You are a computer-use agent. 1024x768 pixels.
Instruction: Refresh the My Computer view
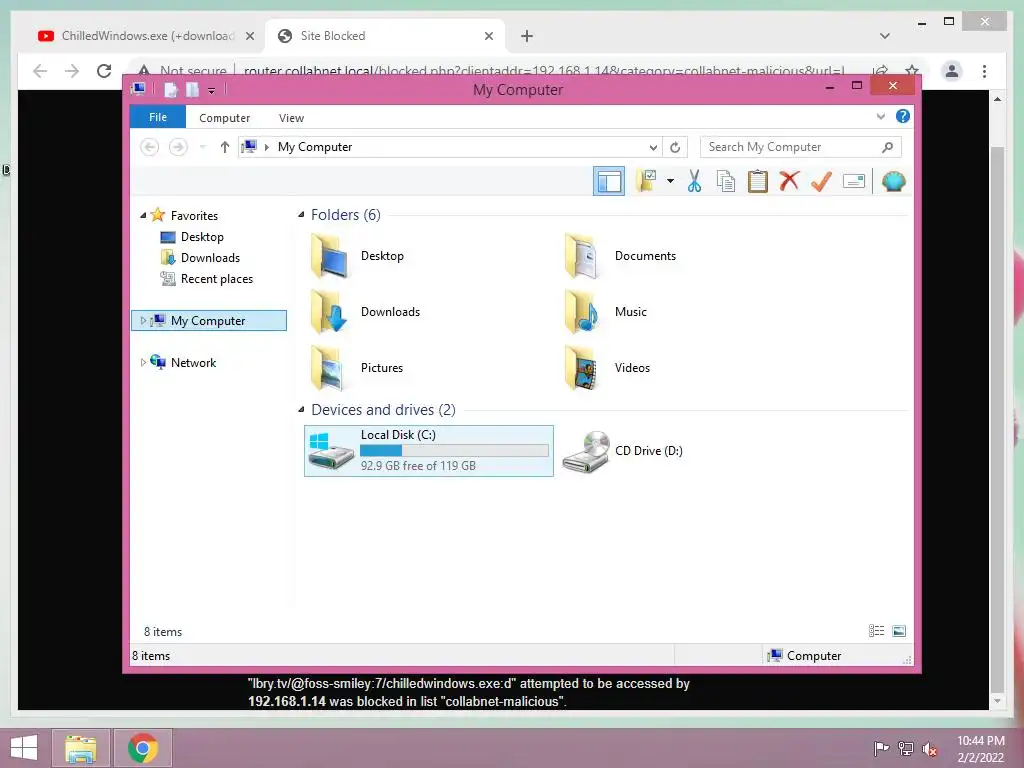pos(675,148)
